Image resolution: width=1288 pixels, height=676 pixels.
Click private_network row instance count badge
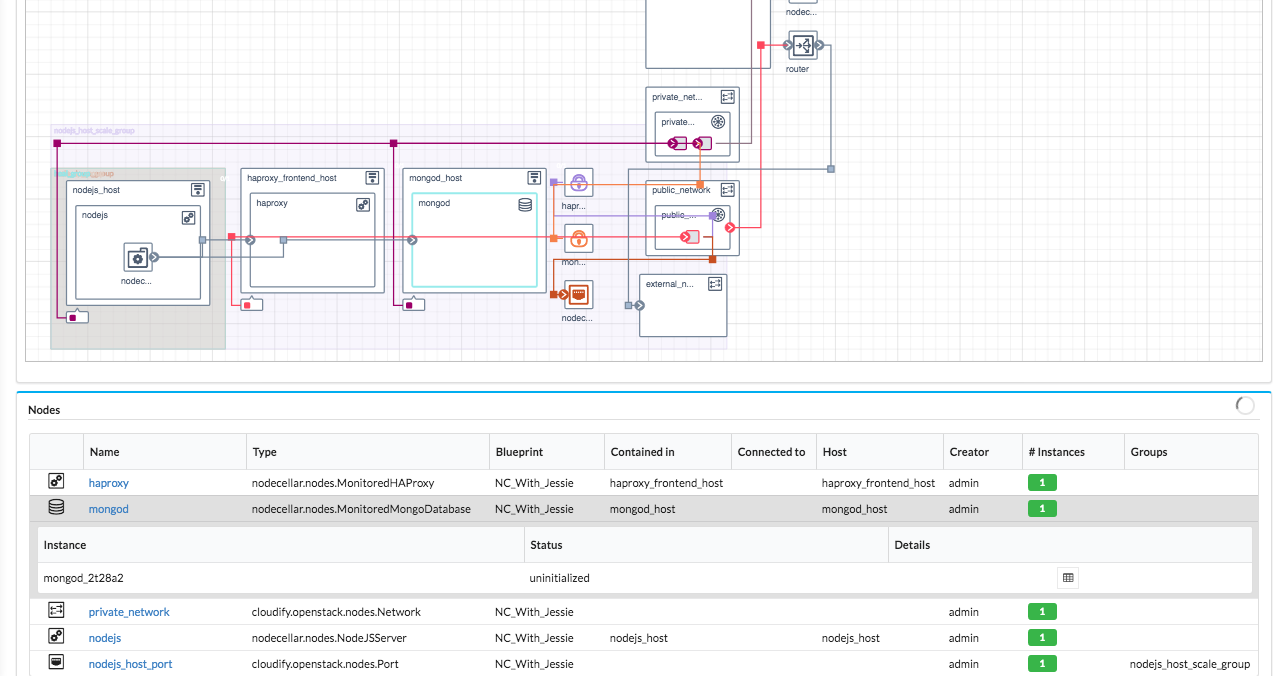click(x=1042, y=612)
